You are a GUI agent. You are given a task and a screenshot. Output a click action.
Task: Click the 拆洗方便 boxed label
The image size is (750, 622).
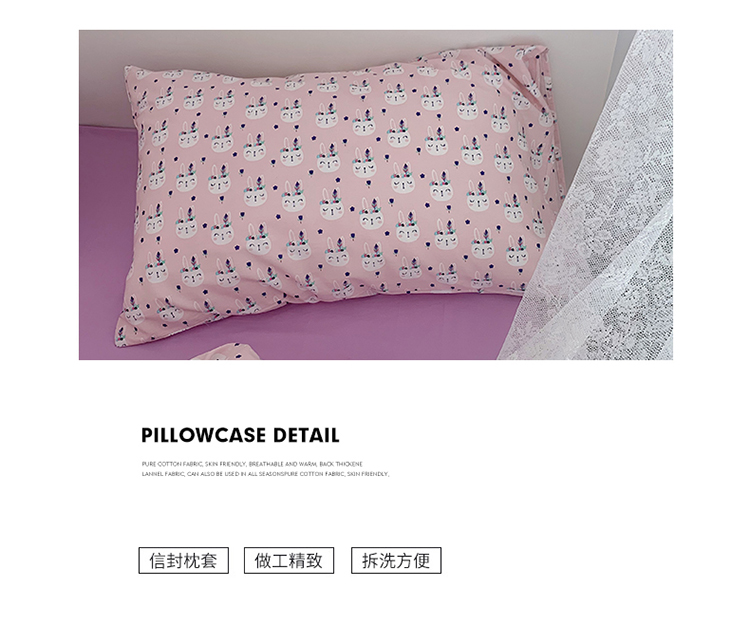pos(396,560)
